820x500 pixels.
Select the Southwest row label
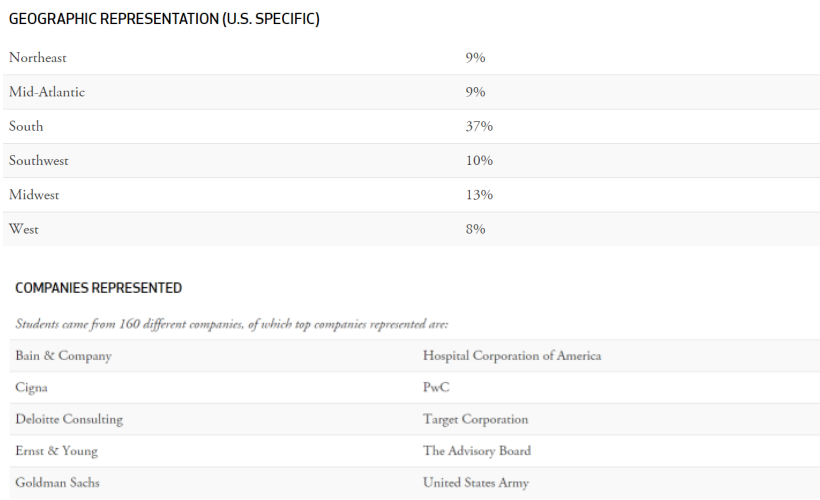click(x=39, y=160)
